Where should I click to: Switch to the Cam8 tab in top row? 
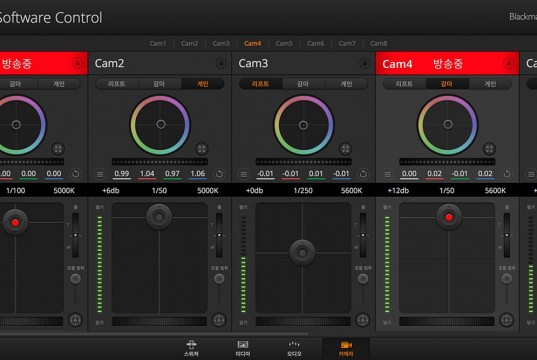pos(378,44)
